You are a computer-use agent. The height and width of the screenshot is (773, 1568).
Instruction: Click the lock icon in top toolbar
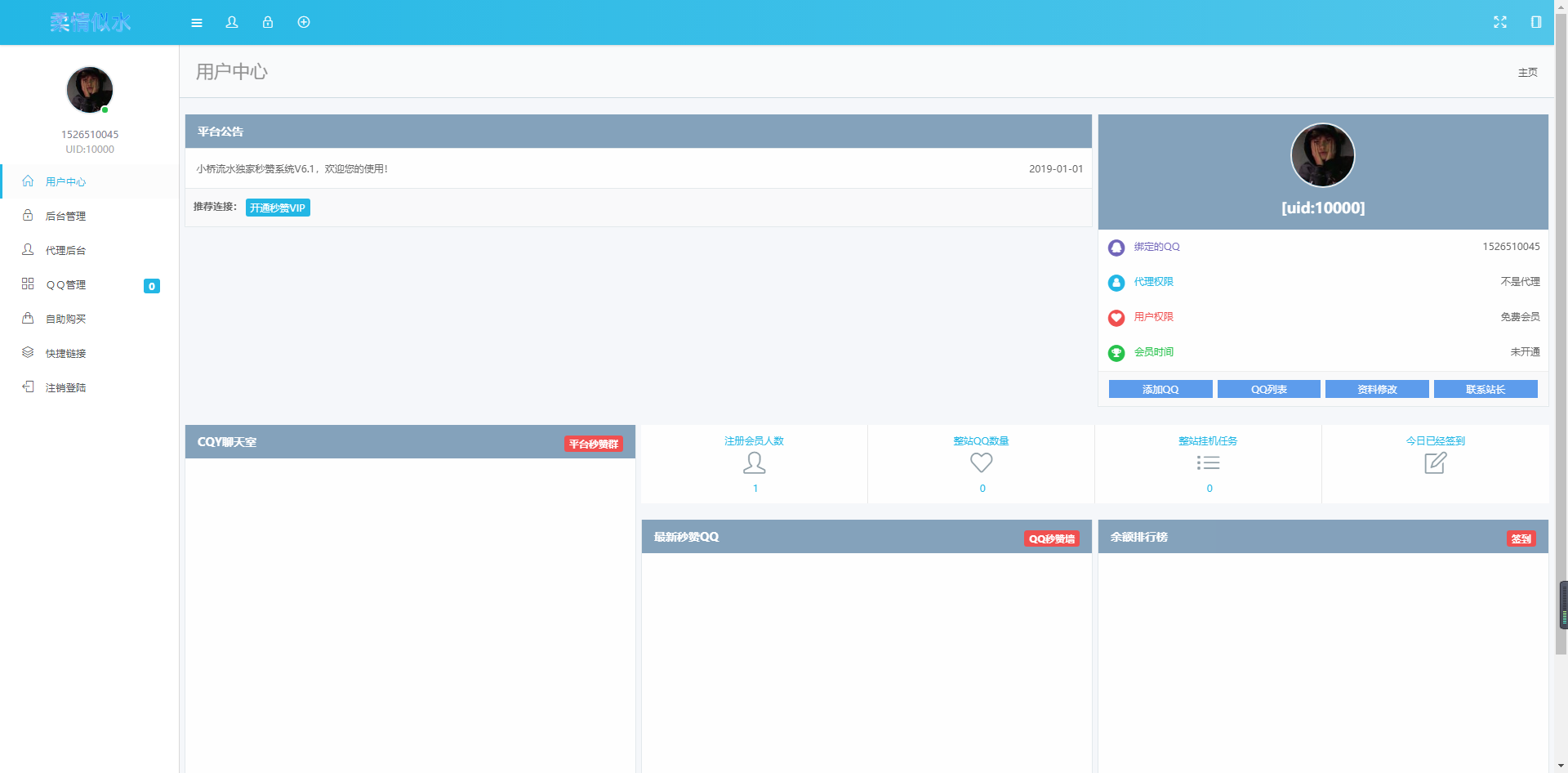(268, 23)
